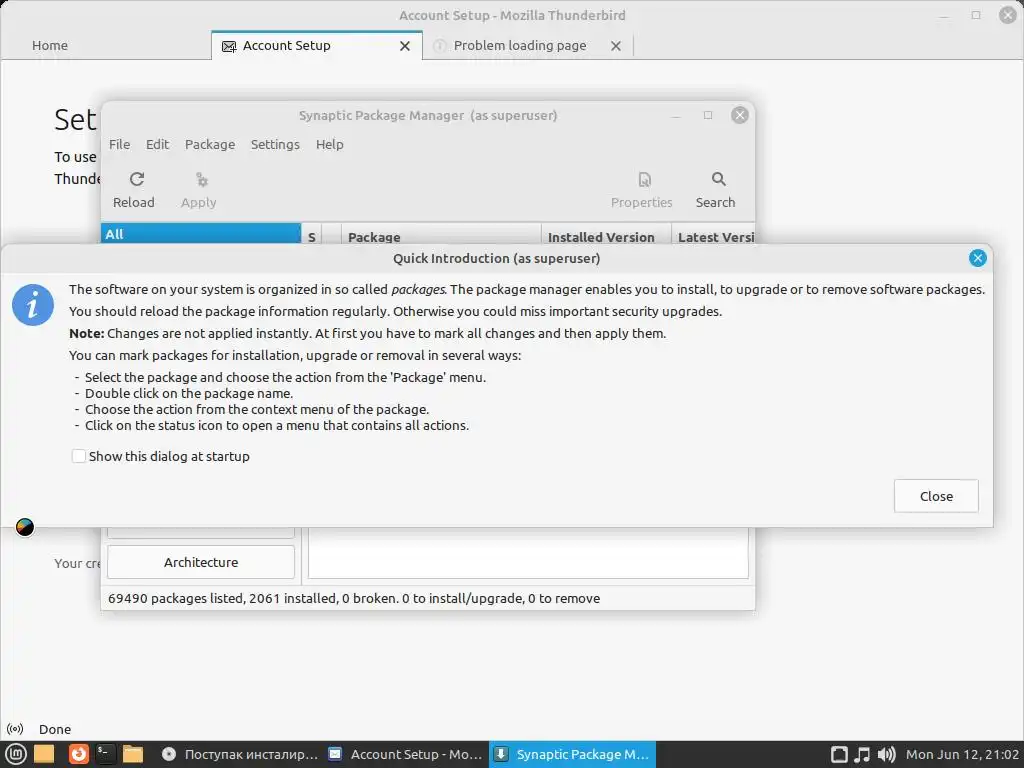Show desktop via taskbar folder icon
Screen dimensions: 1024x768
pos(44,754)
